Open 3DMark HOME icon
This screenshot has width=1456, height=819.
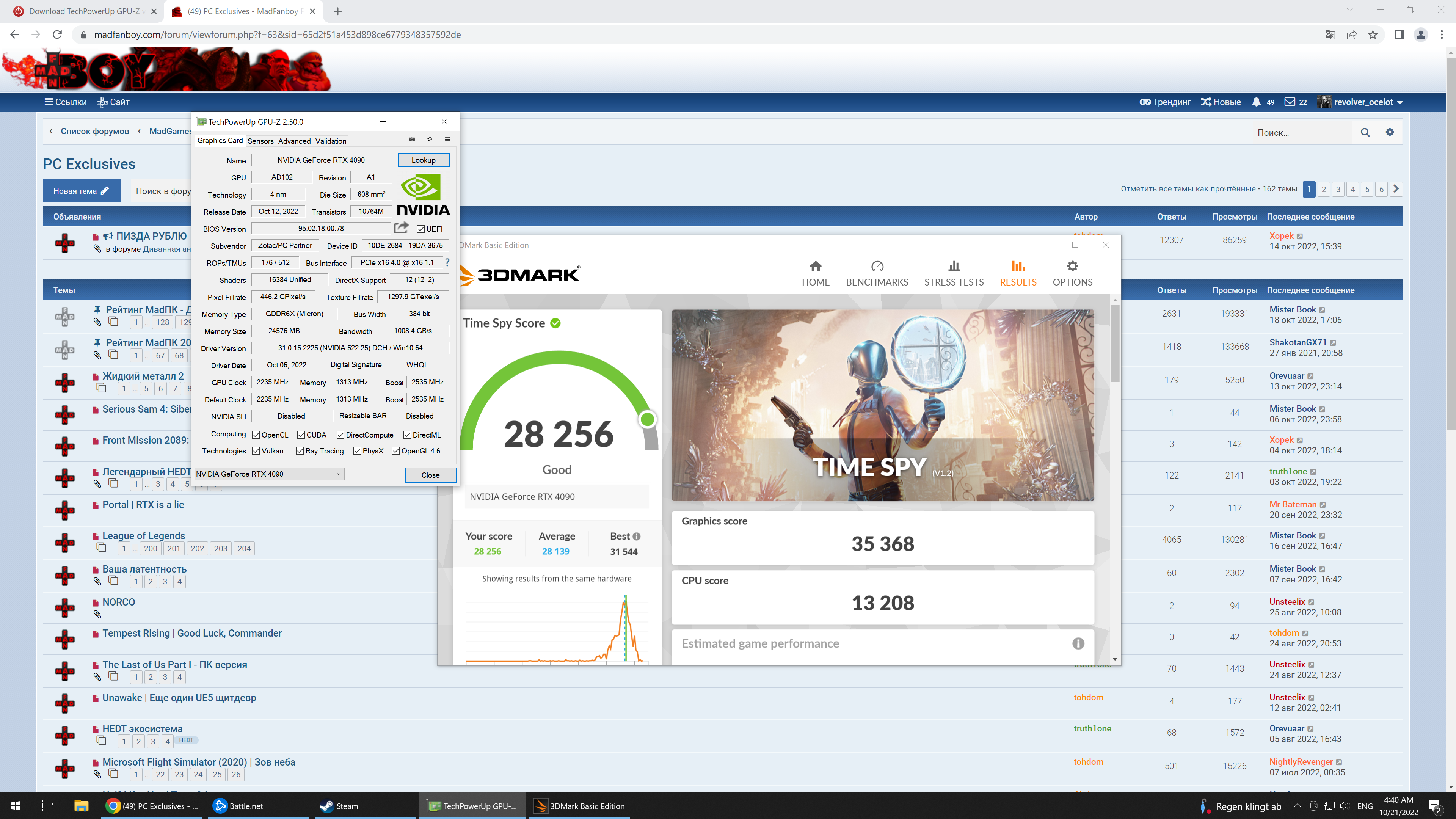pos(815,266)
